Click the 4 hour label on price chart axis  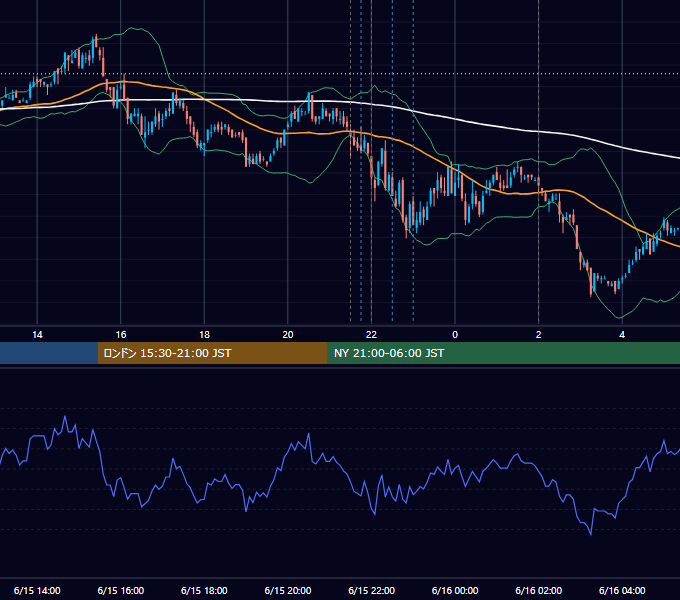coord(622,335)
